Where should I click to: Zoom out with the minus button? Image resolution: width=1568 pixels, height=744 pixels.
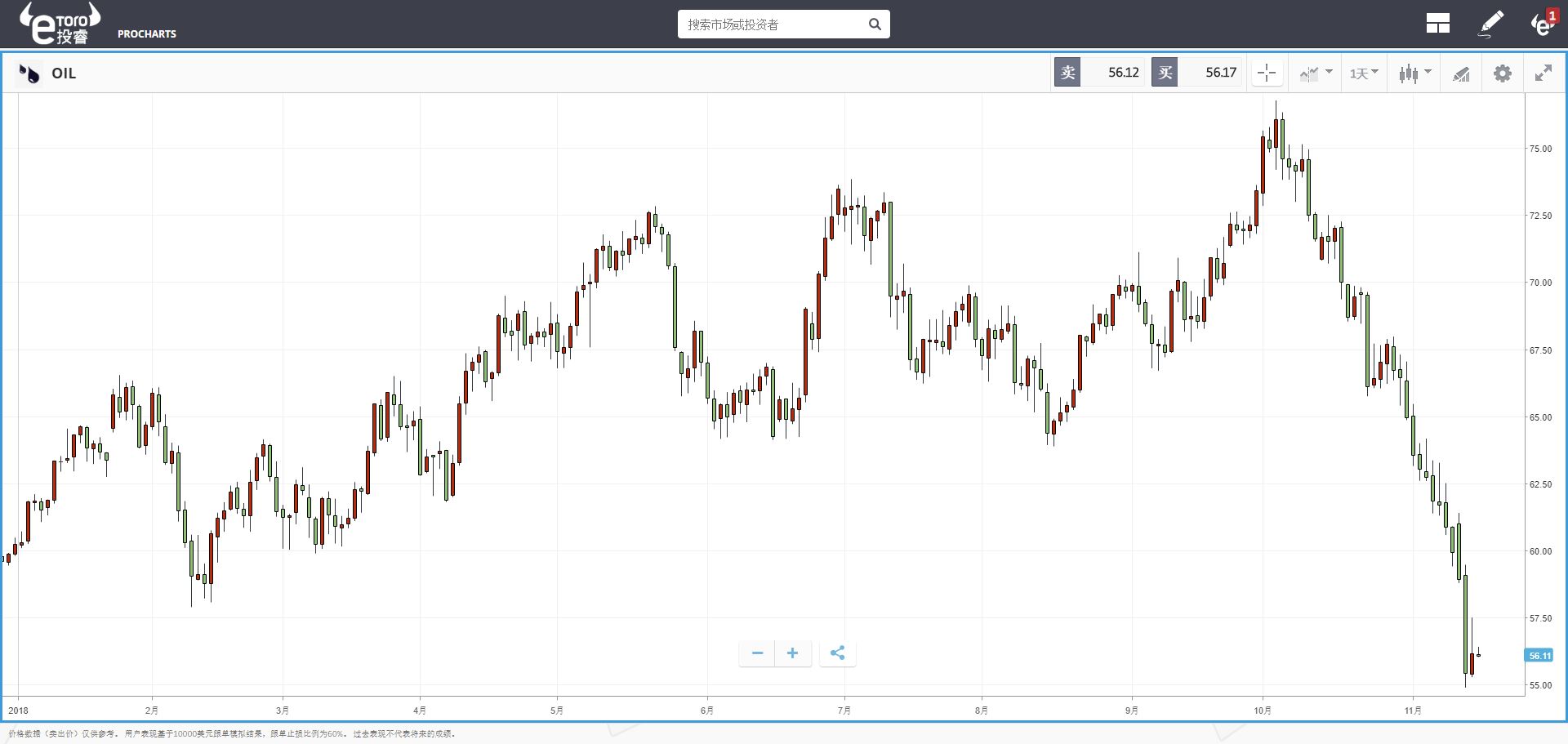coord(757,653)
